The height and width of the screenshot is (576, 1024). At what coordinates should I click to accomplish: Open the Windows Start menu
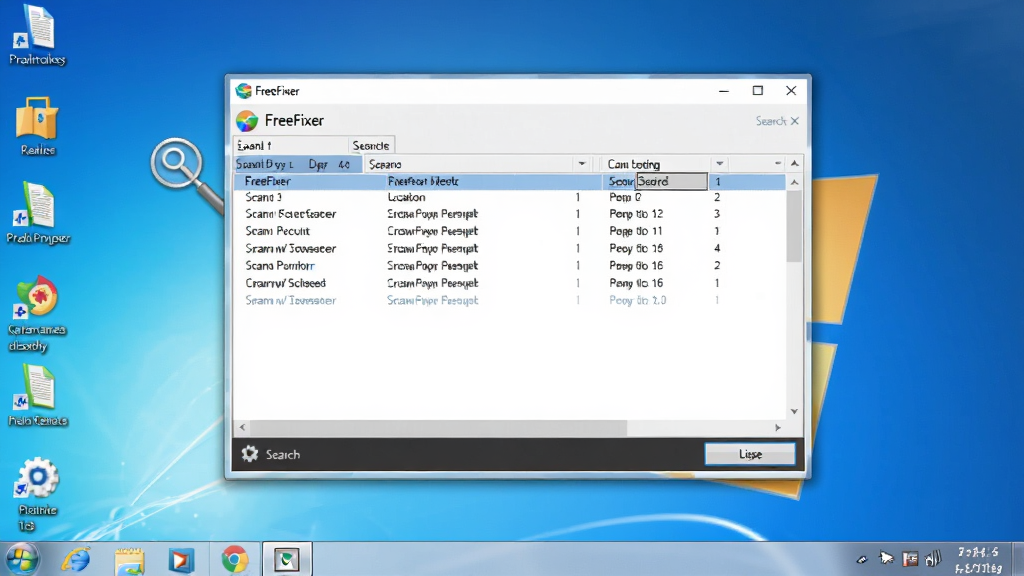coord(22,559)
